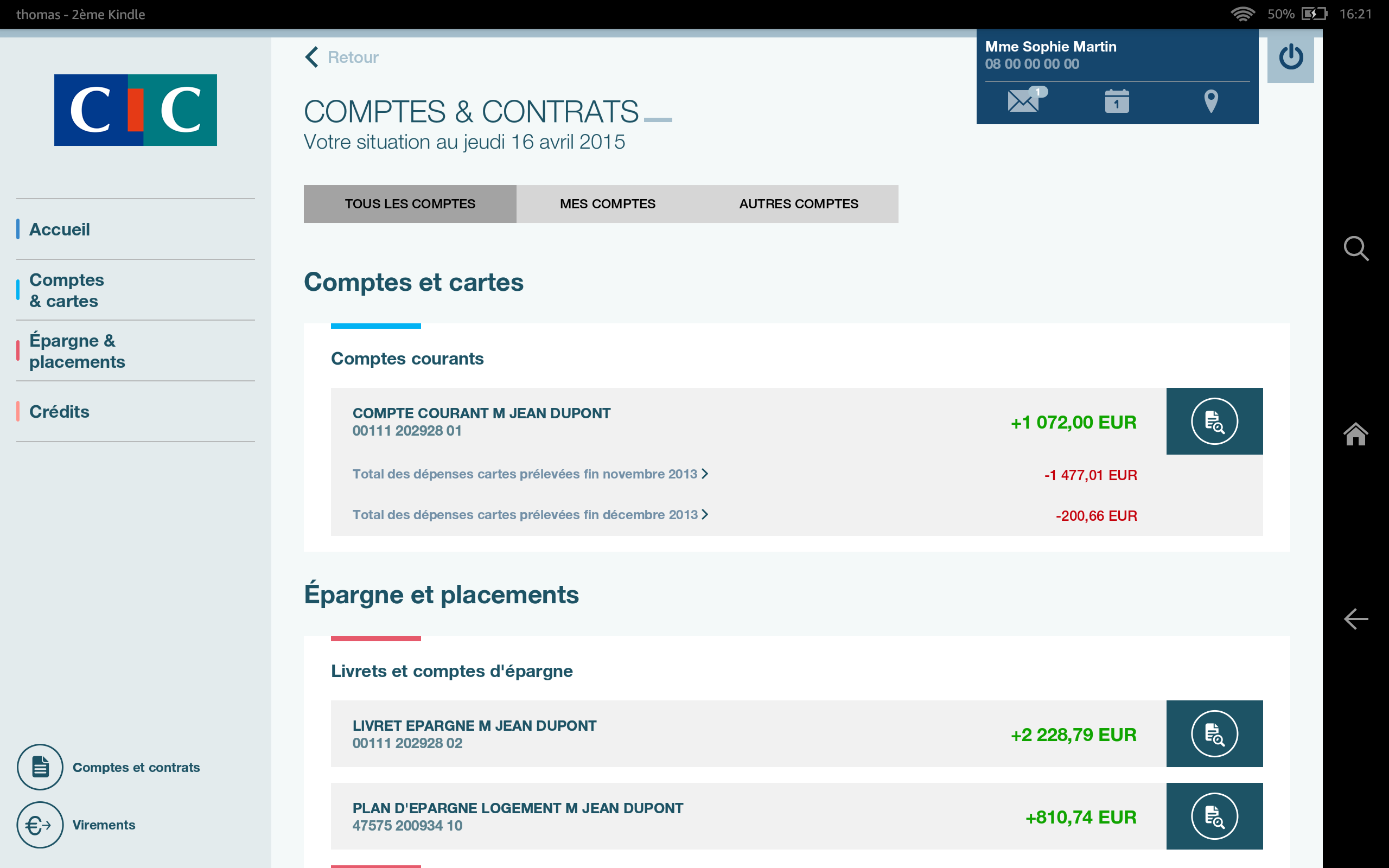Screen dimensions: 1389x868
Task: View details of LIVRET EPARGNE M JEAN DUPONT
Action: [x=1214, y=733]
